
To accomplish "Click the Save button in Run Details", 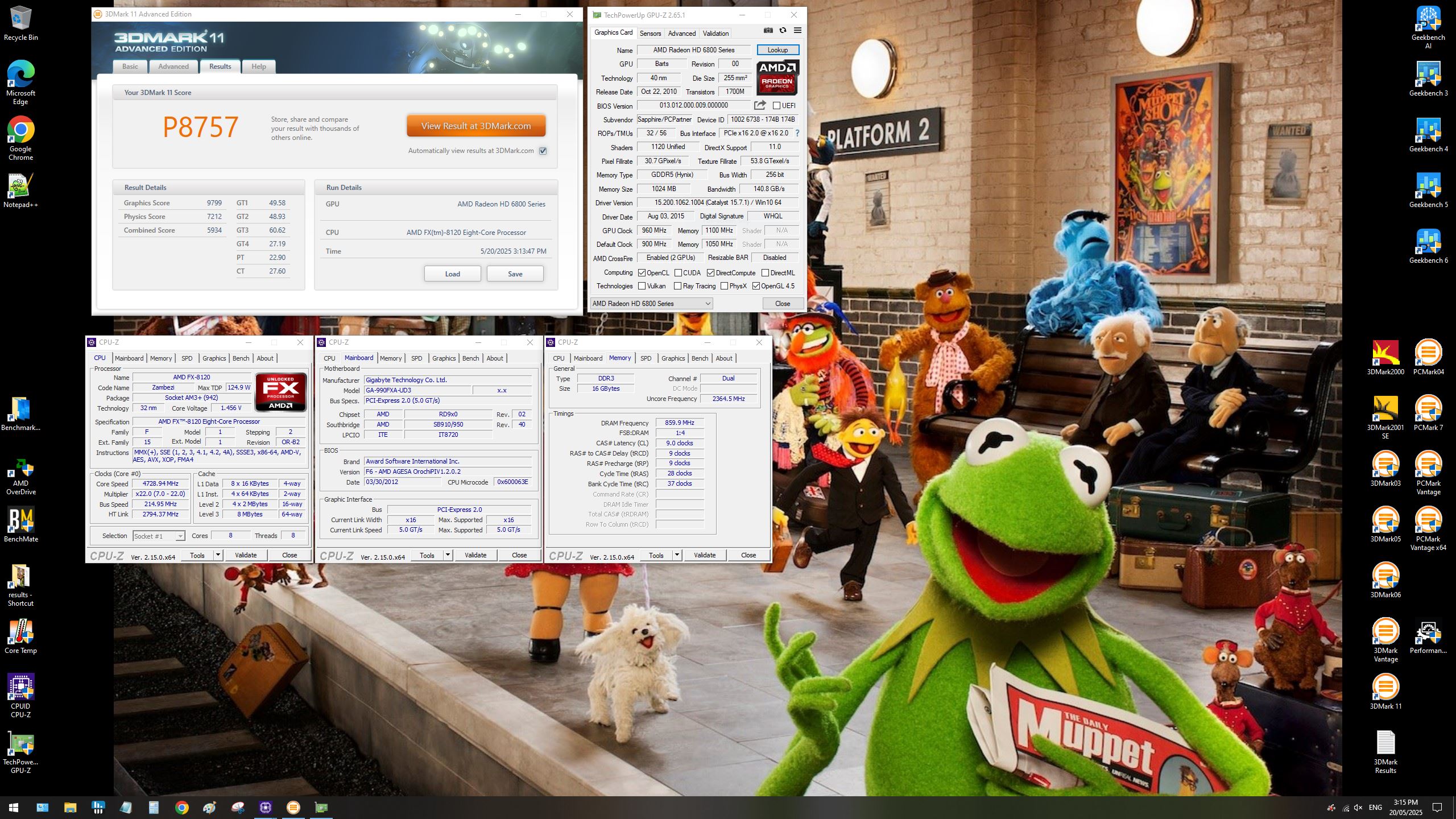I will tap(515, 274).
